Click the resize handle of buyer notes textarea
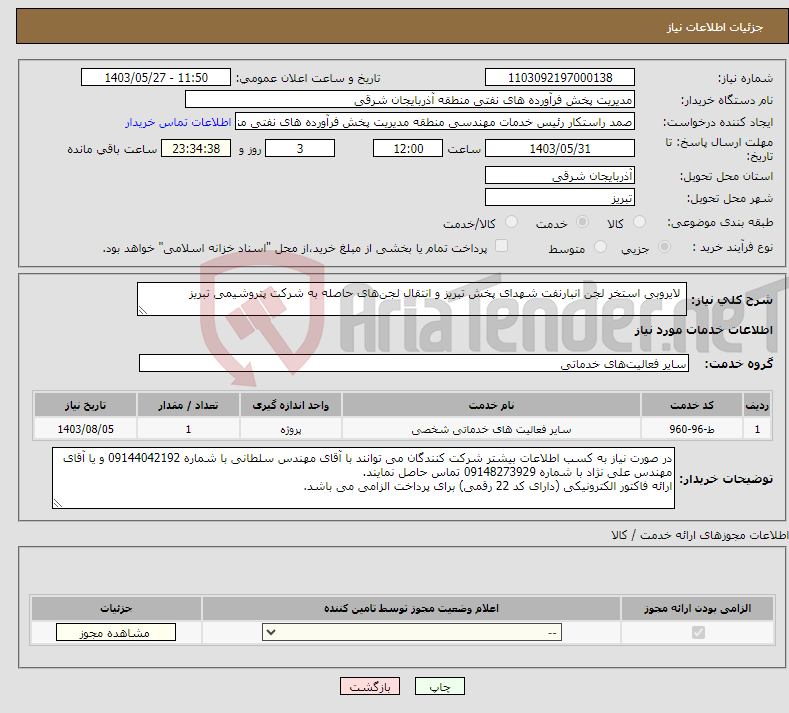The width and height of the screenshot is (789, 713). point(58,503)
